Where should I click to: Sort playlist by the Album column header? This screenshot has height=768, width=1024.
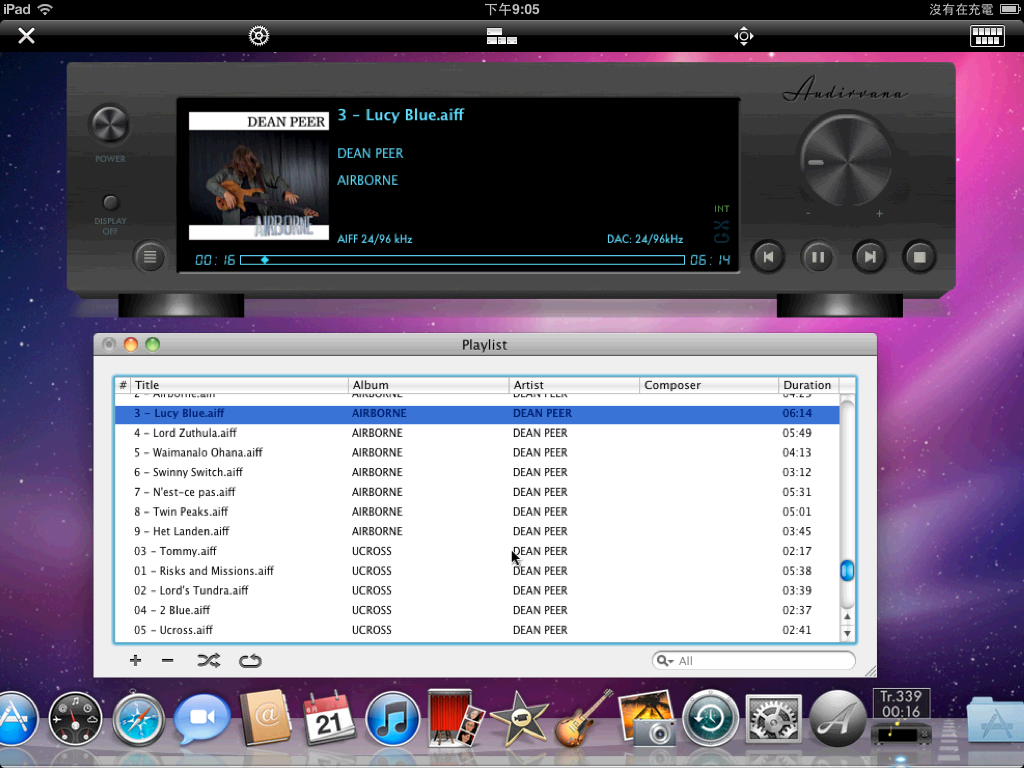[428, 385]
